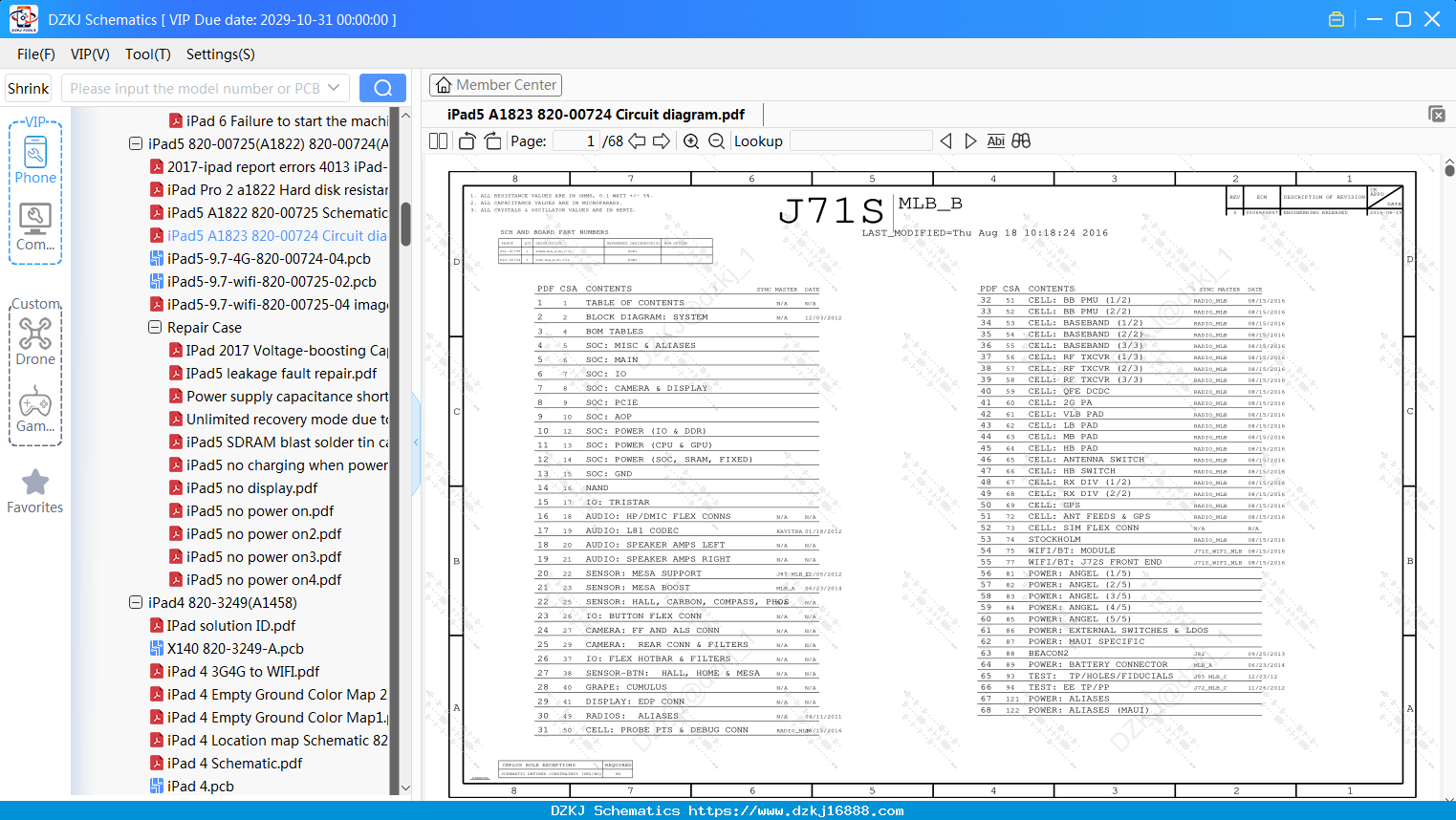1456x820 pixels.
Task: Click the file tree vertical scrollbar thumb
Action: (x=406, y=224)
